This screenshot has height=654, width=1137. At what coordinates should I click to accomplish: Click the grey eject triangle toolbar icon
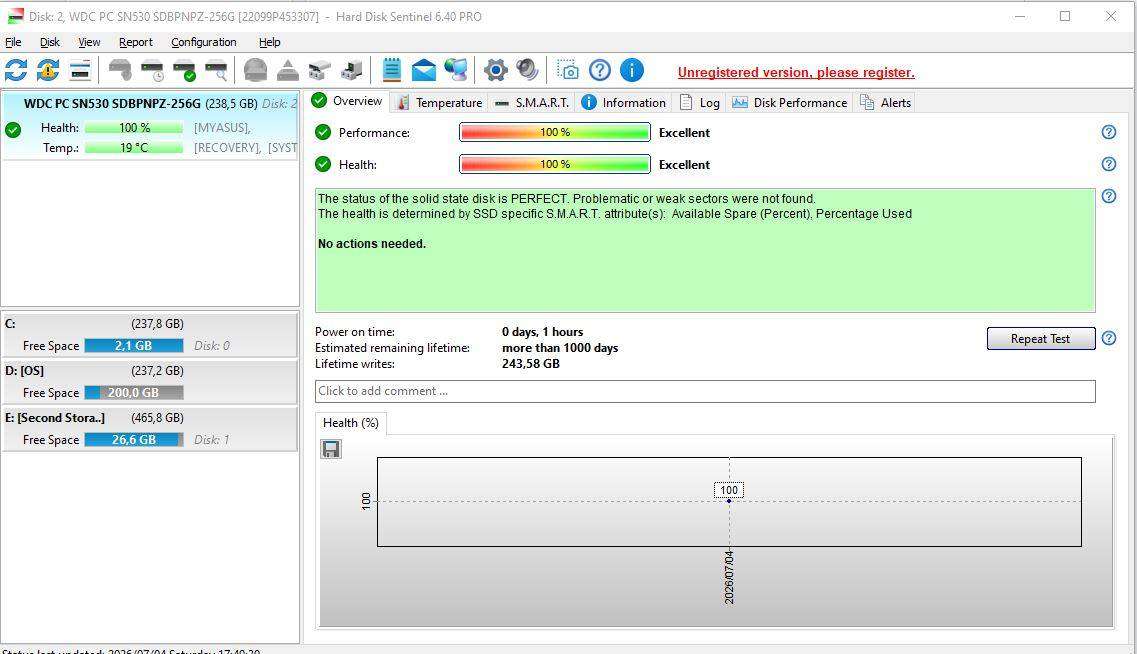tap(288, 70)
